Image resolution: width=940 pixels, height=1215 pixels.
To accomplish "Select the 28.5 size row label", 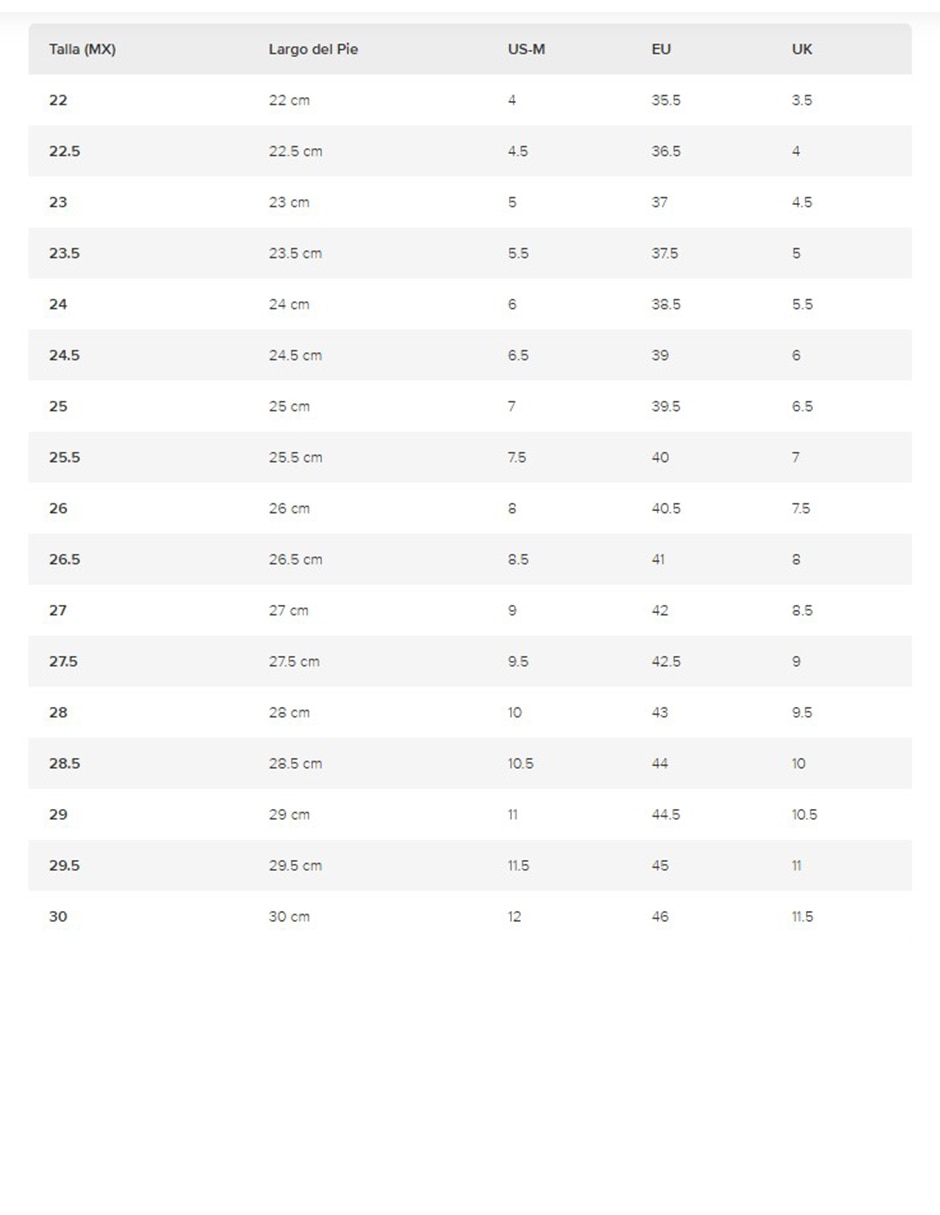I will point(64,763).
